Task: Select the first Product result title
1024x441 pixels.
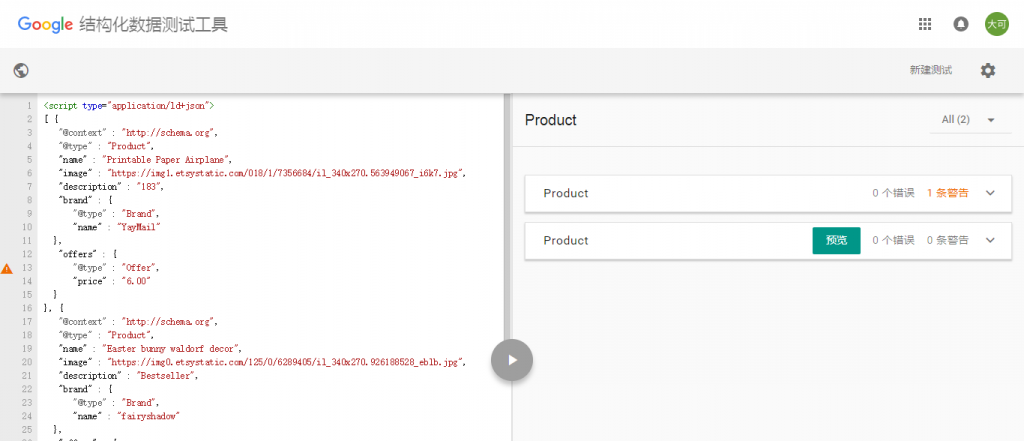Action: click(566, 193)
